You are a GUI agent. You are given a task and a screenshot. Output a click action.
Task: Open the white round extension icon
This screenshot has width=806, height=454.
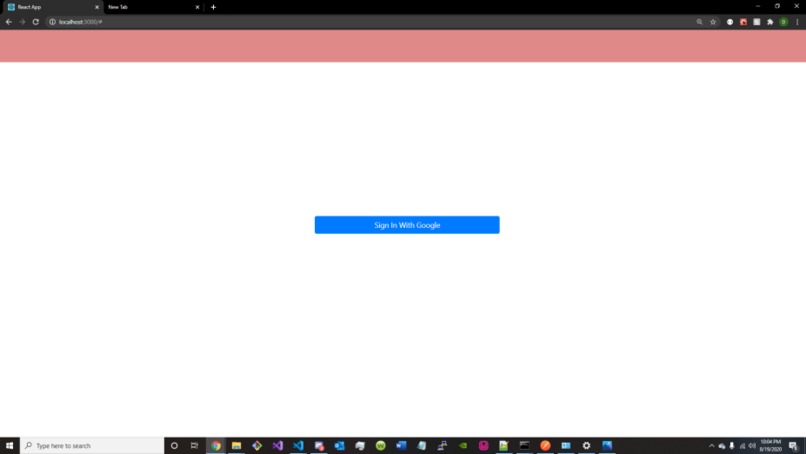[730, 22]
